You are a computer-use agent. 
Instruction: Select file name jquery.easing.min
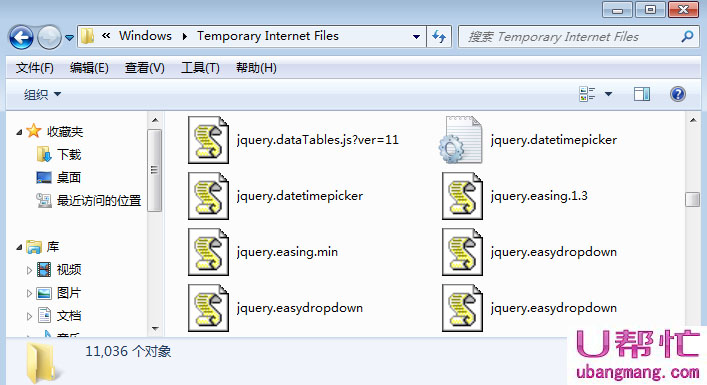click(287, 252)
